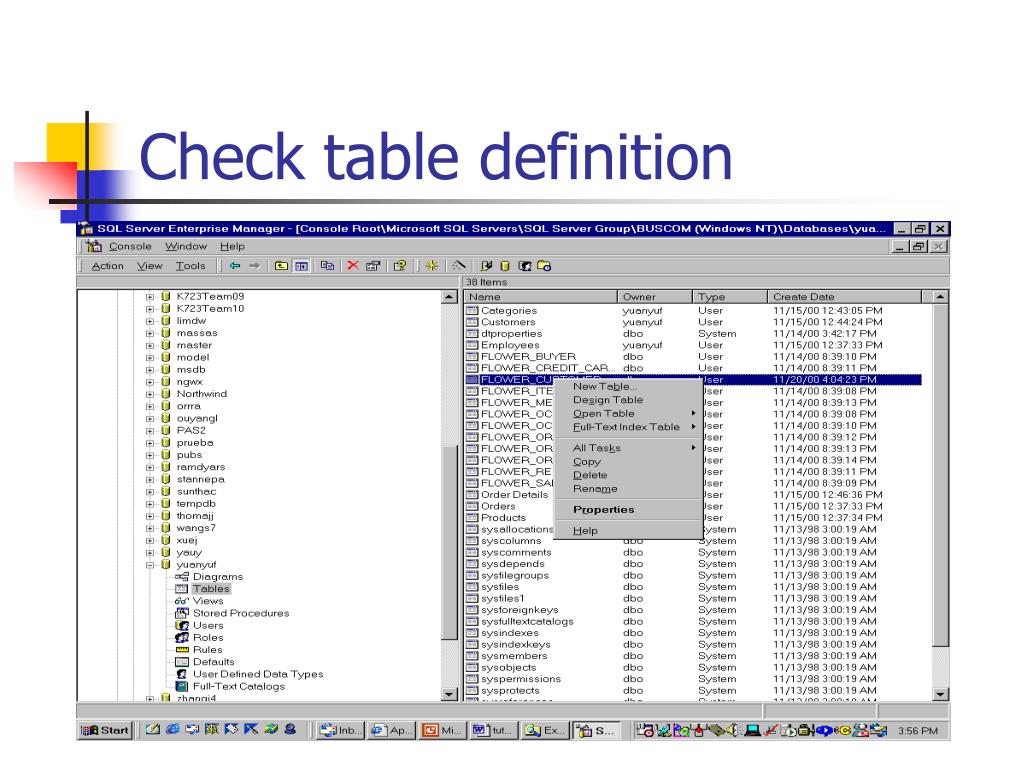The width and height of the screenshot is (1024, 768).
Task: Open the All Tasks submenu
Action: pyautogui.click(x=597, y=448)
